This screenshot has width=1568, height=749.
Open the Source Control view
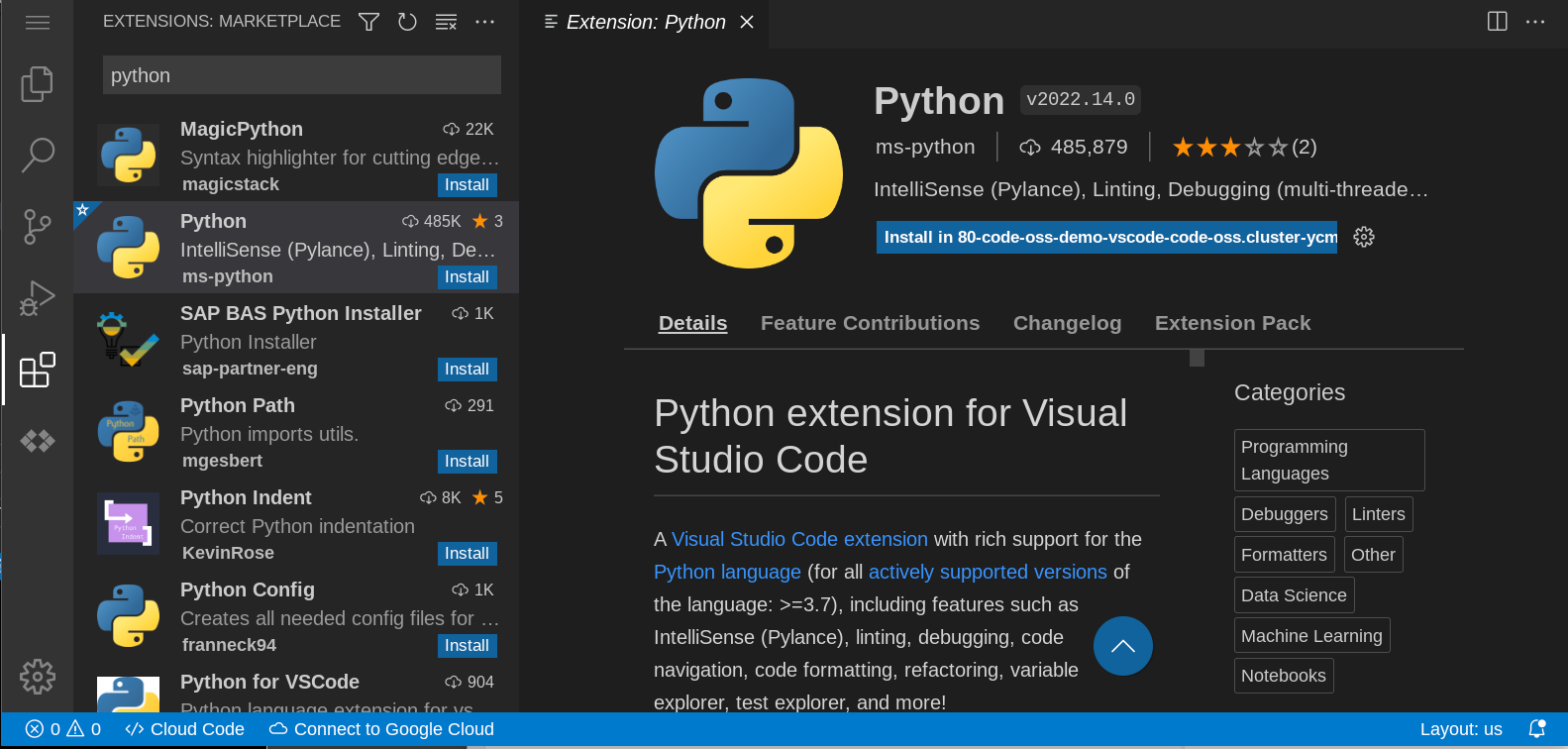click(37, 227)
